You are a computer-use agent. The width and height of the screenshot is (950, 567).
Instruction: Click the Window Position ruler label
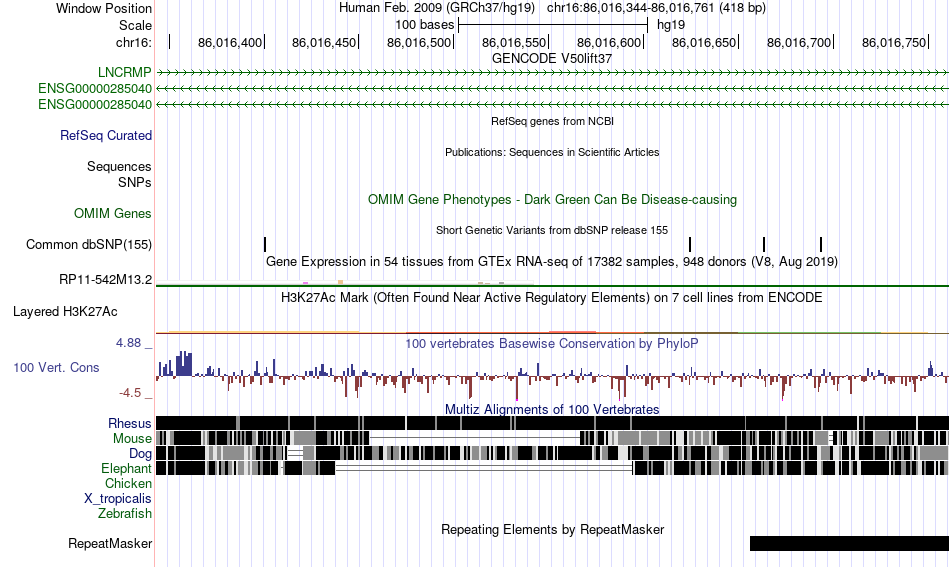tap(104, 8)
